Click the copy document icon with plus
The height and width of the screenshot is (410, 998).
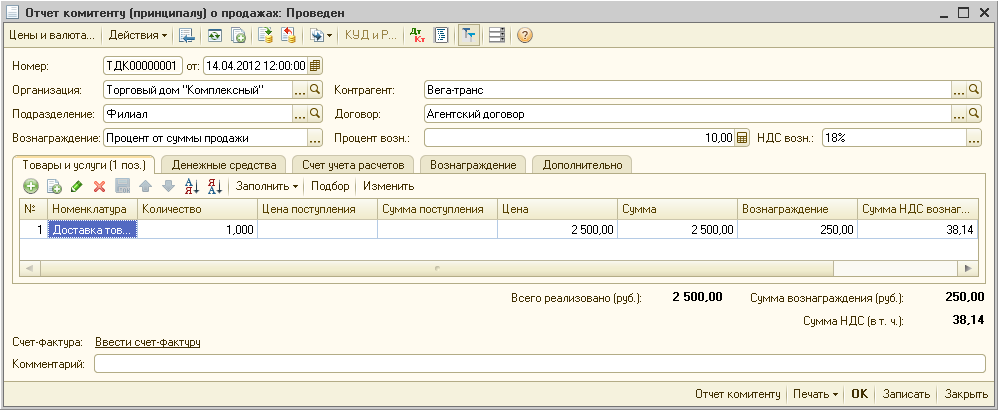pyautogui.click(x=238, y=36)
